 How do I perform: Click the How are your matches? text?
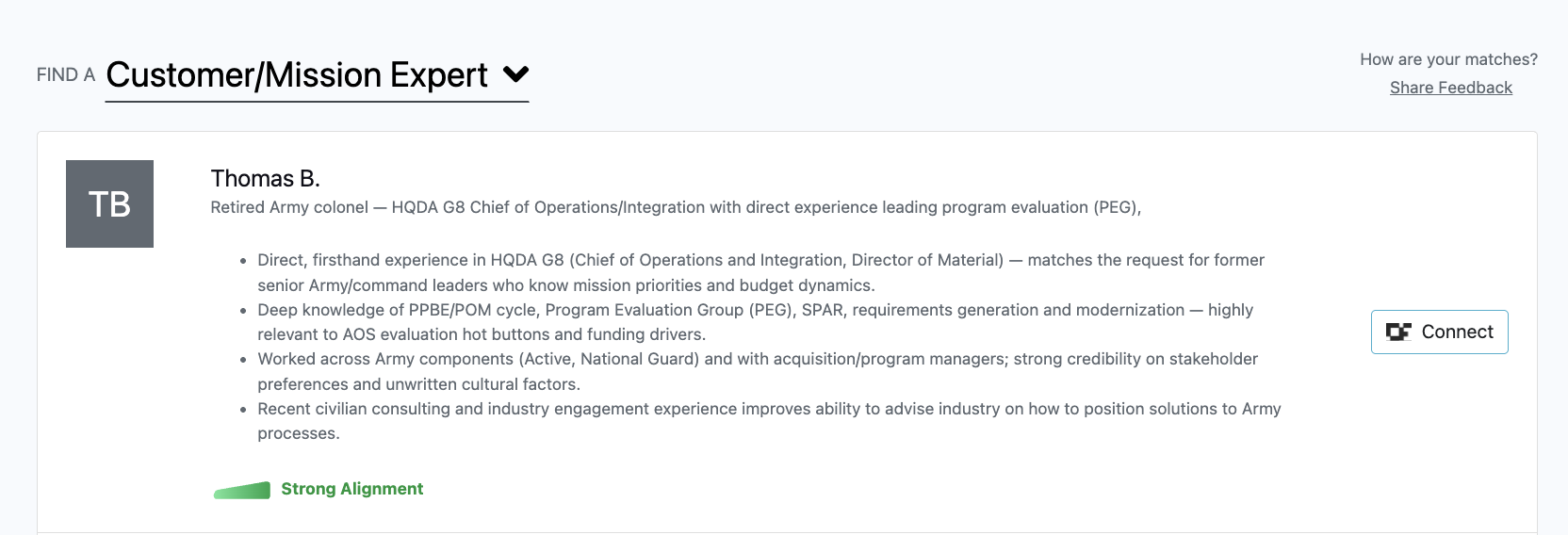pyautogui.click(x=1448, y=59)
